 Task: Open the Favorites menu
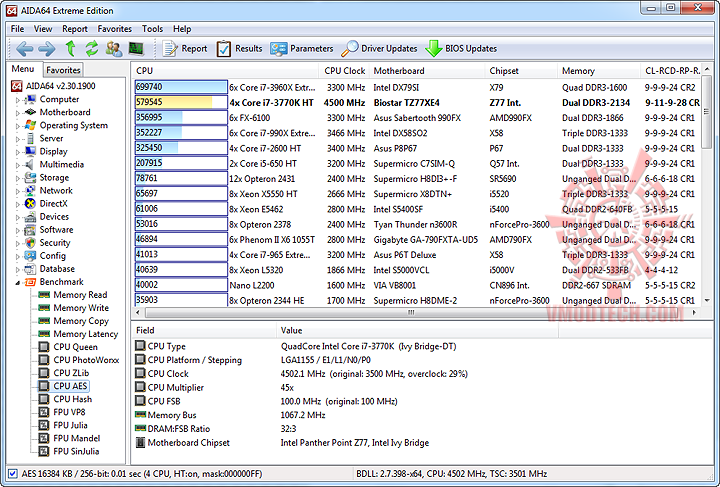[115, 28]
